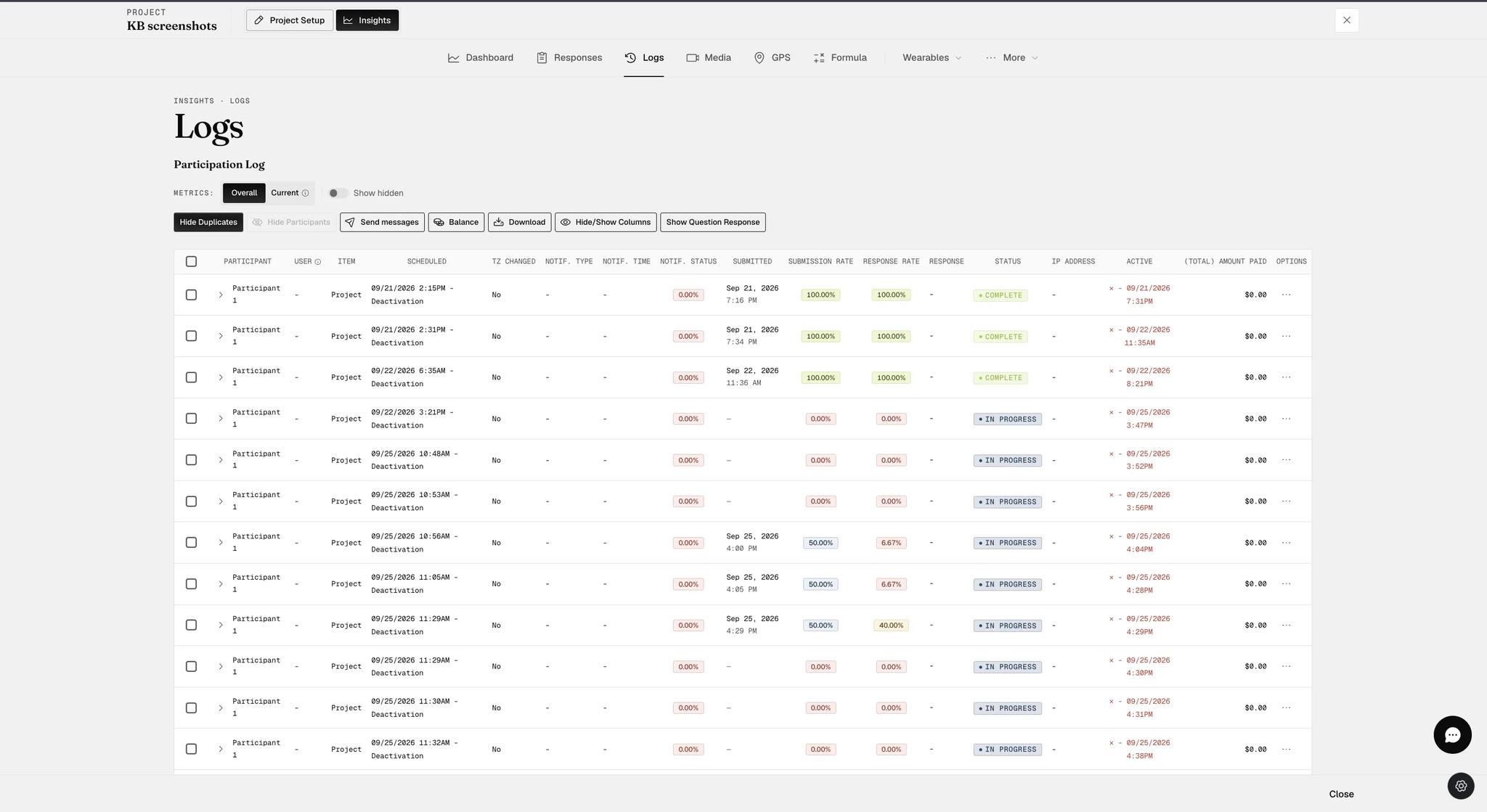The image size is (1487, 812).
Task: Expand the row scheduled 09/21/2026 2:15PM
Action: point(221,295)
